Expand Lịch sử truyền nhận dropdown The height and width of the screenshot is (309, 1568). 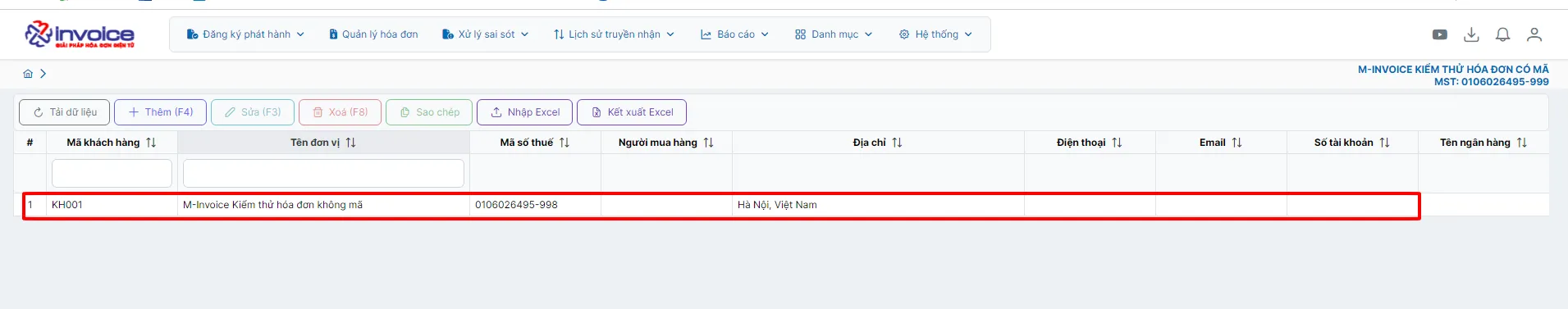(x=614, y=34)
